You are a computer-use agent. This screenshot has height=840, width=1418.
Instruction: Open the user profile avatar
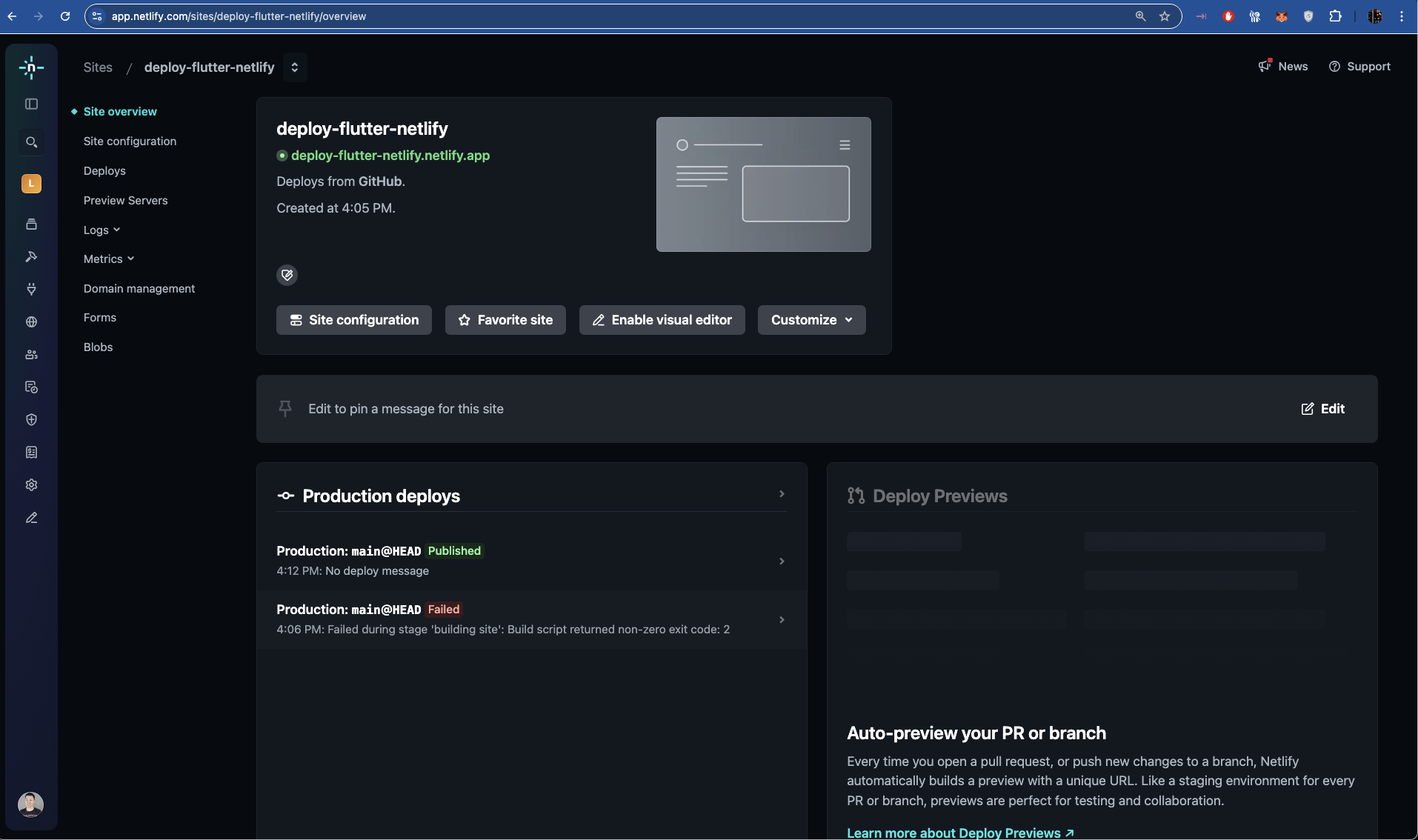30,804
